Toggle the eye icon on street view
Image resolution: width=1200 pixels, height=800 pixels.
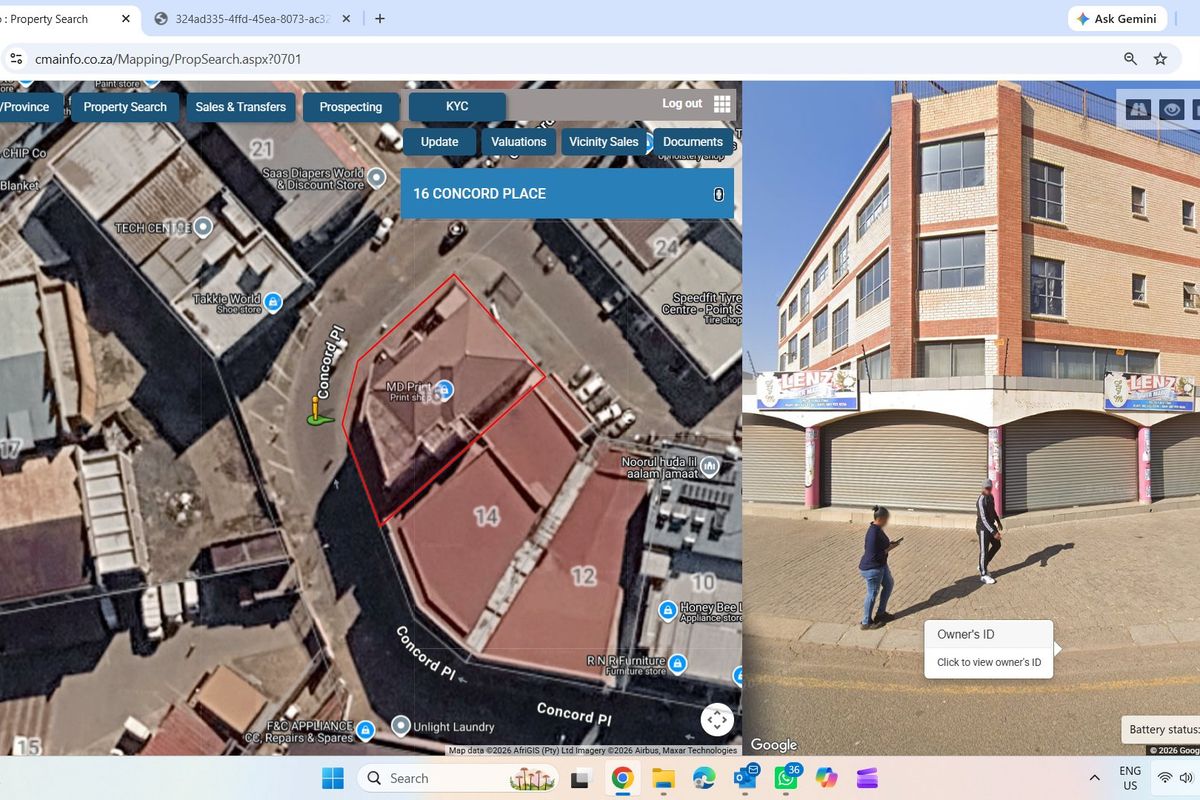1171,109
